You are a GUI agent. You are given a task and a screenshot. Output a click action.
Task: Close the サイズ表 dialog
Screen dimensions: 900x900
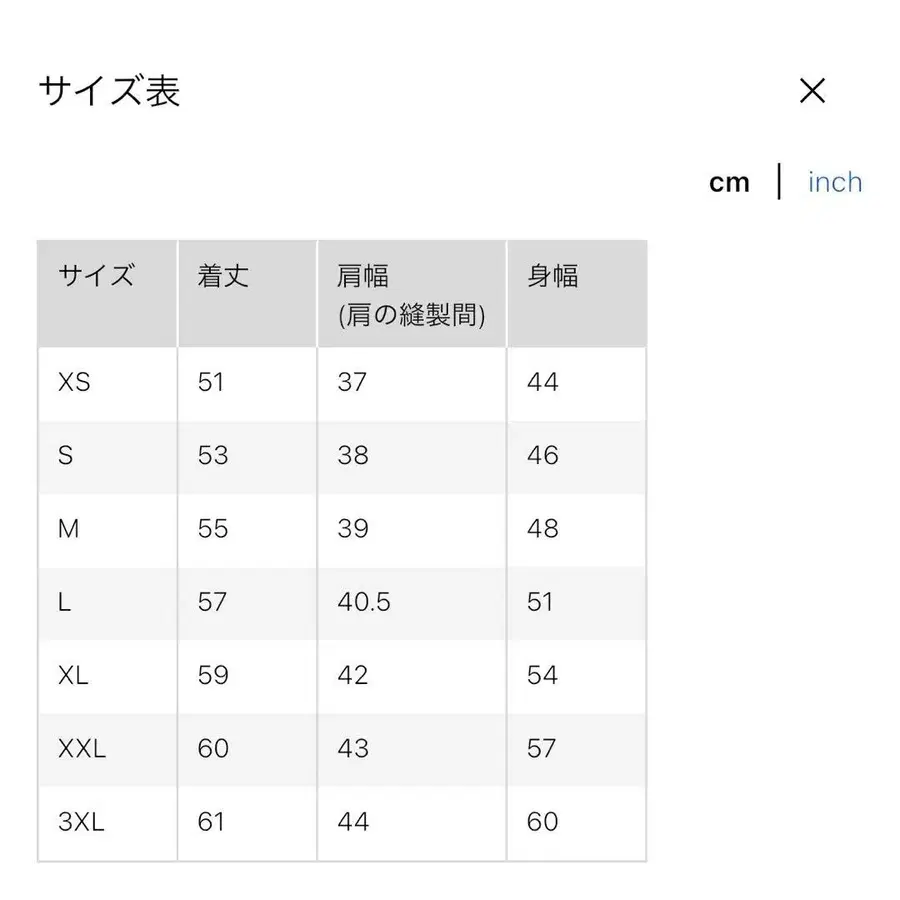(813, 91)
